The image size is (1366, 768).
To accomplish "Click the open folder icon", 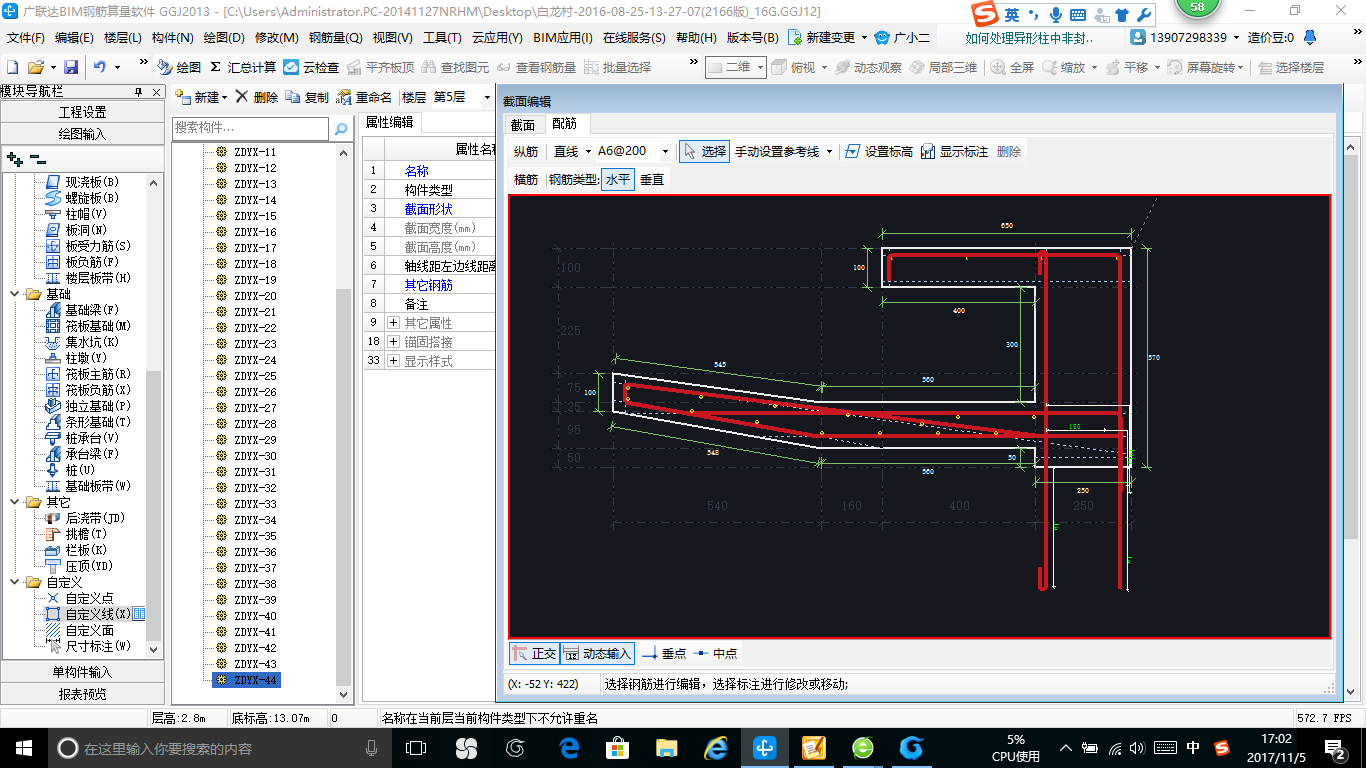I will 35,67.
